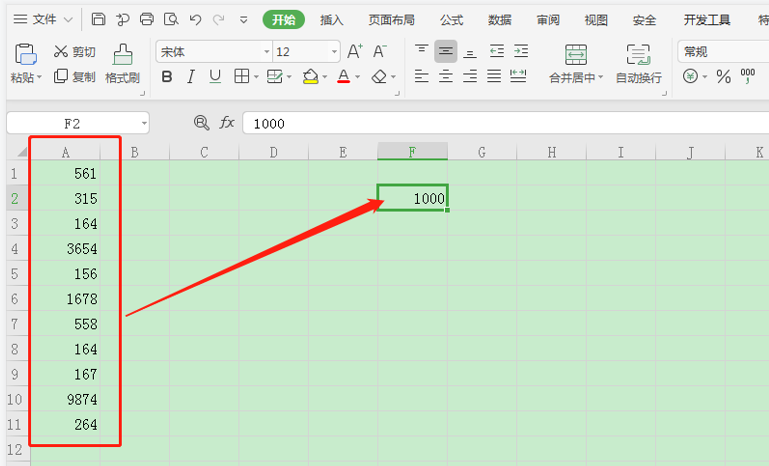The height and width of the screenshot is (466, 769).
Task: Toggle Bold formatting
Action: (167, 77)
